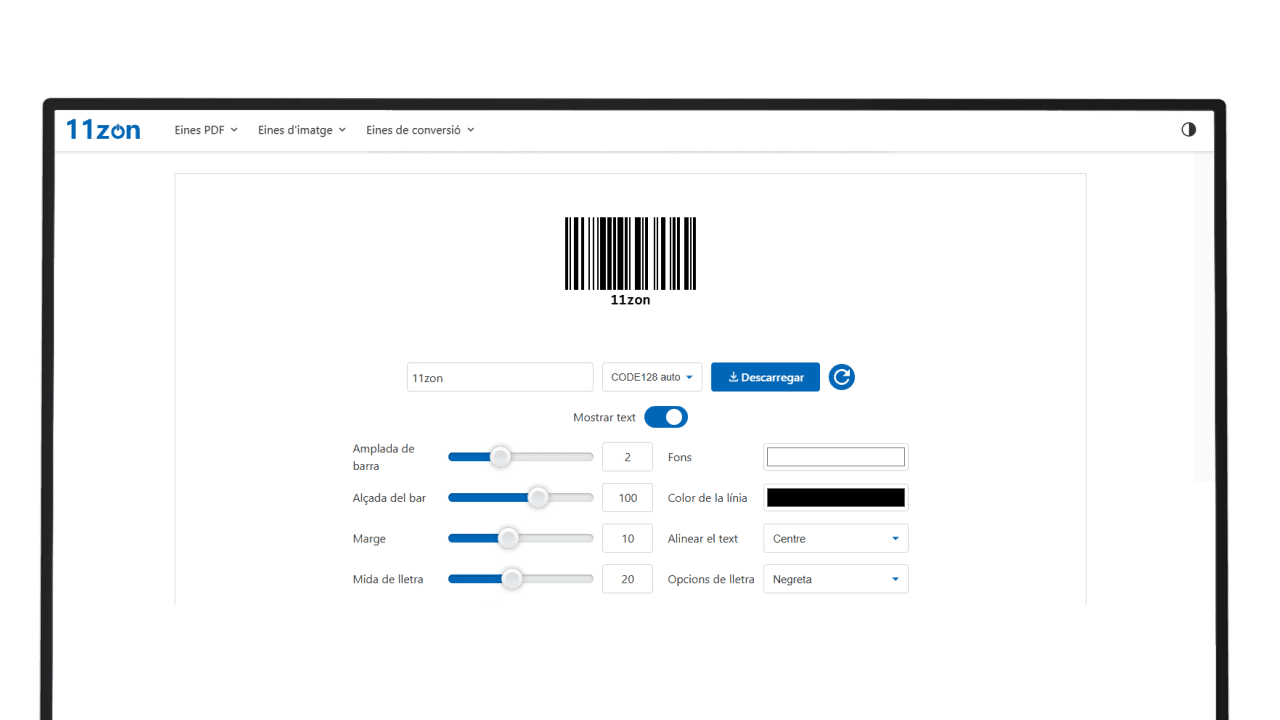Click the Amplada de barra slider
Image resolution: width=1280 pixels, height=720 pixels.
click(520, 457)
